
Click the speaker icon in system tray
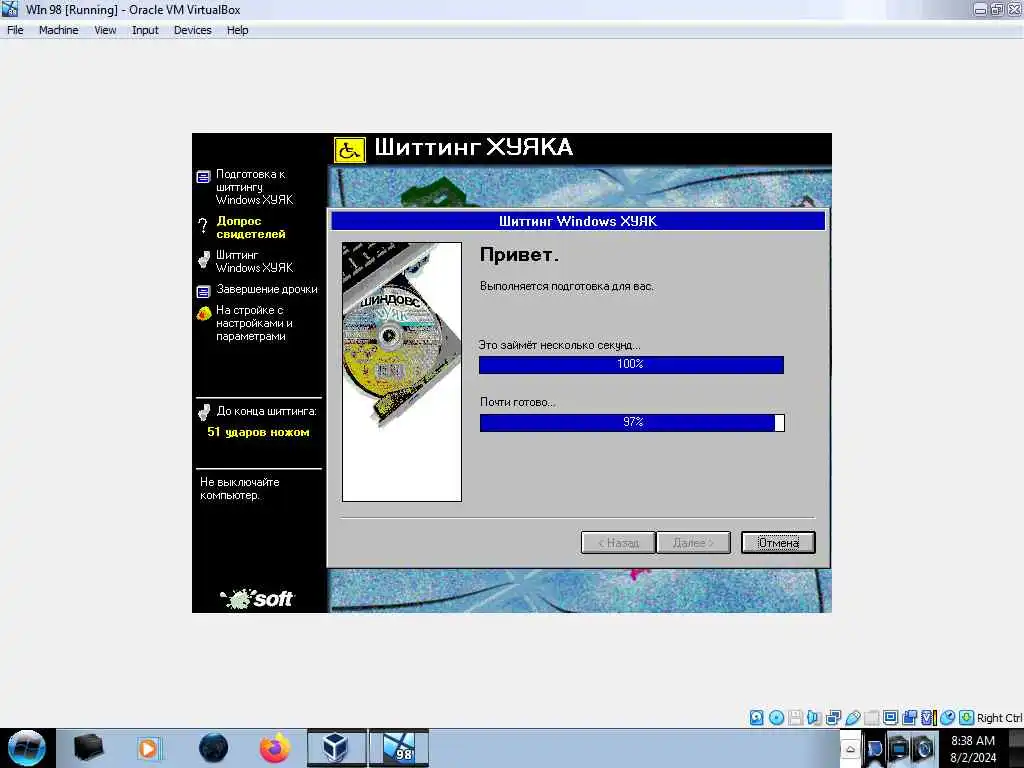click(x=923, y=749)
